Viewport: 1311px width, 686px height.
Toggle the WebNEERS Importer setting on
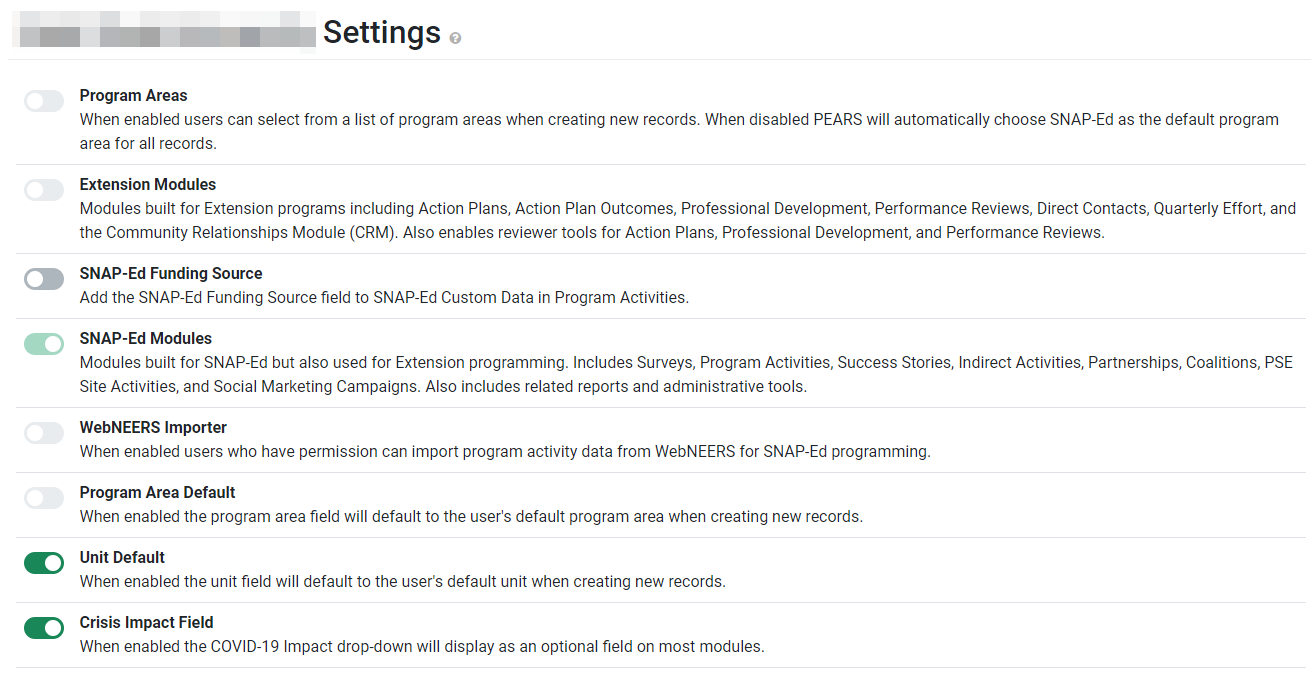point(43,432)
